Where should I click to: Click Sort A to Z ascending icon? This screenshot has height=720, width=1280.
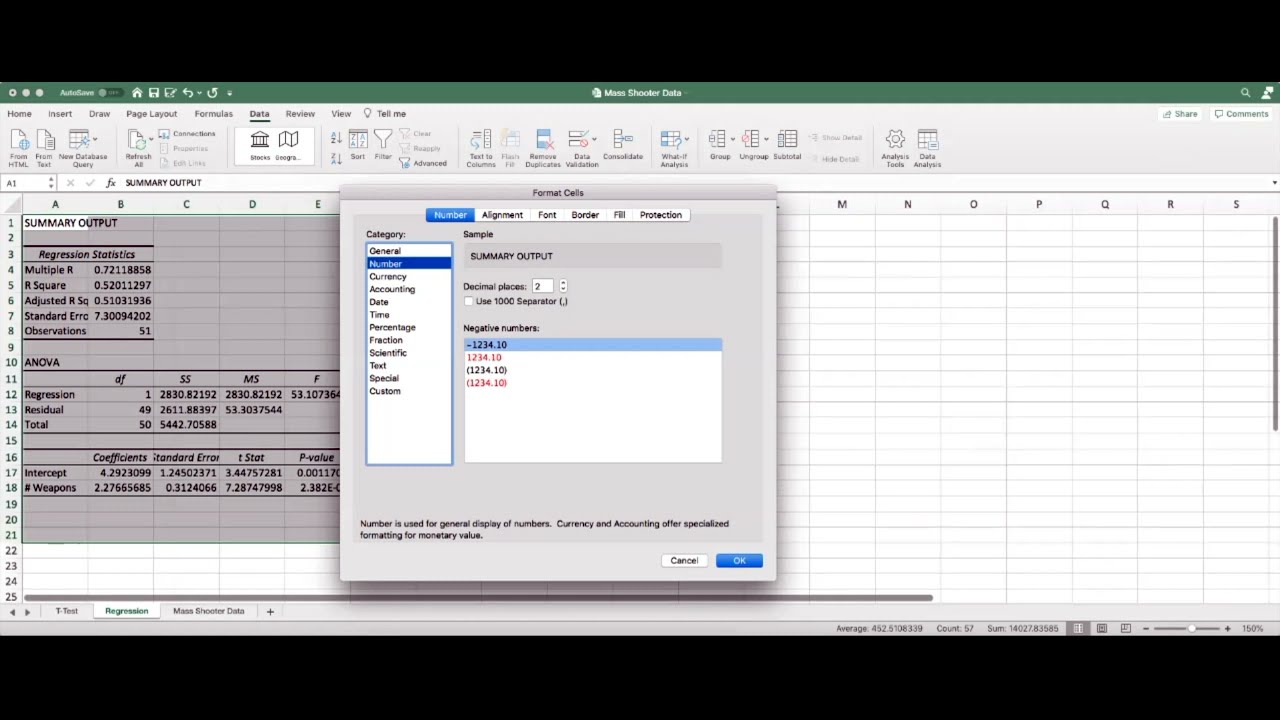click(336, 138)
